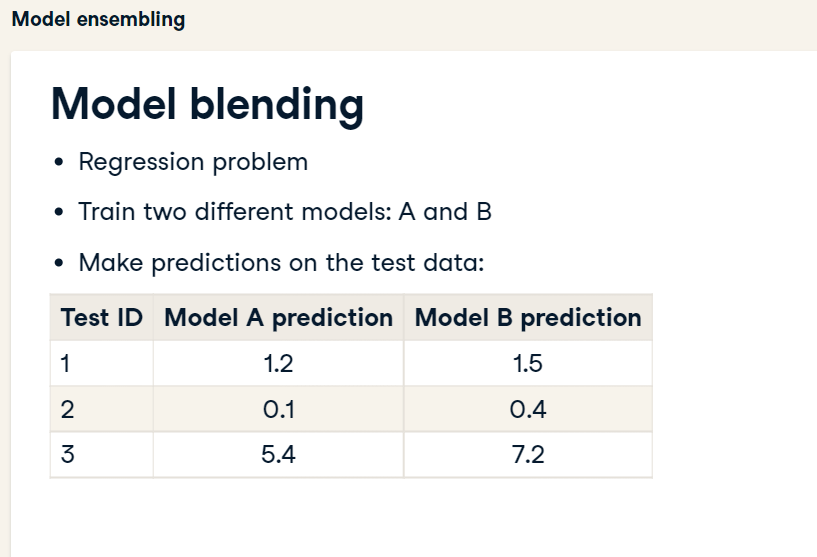
Task: Click Model A prediction value 1.2
Action: (278, 363)
